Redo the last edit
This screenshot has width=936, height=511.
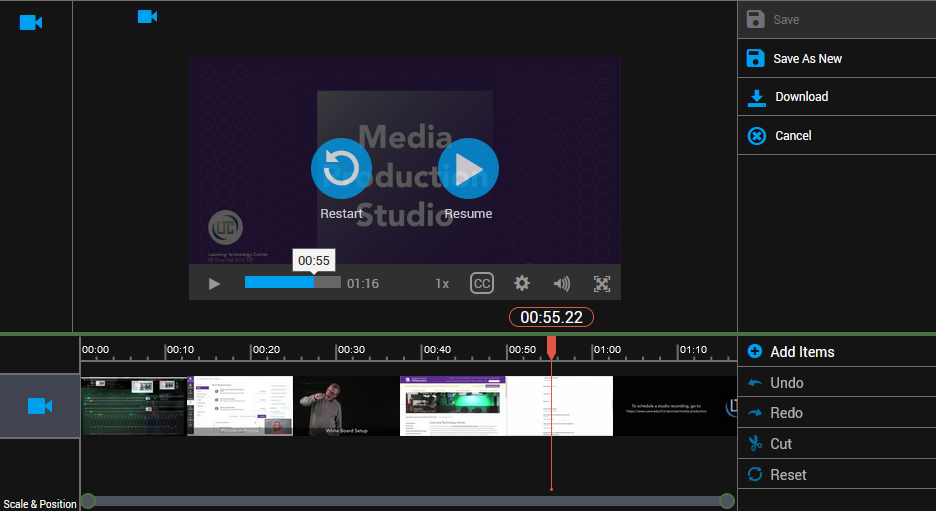tap(837, 413)
